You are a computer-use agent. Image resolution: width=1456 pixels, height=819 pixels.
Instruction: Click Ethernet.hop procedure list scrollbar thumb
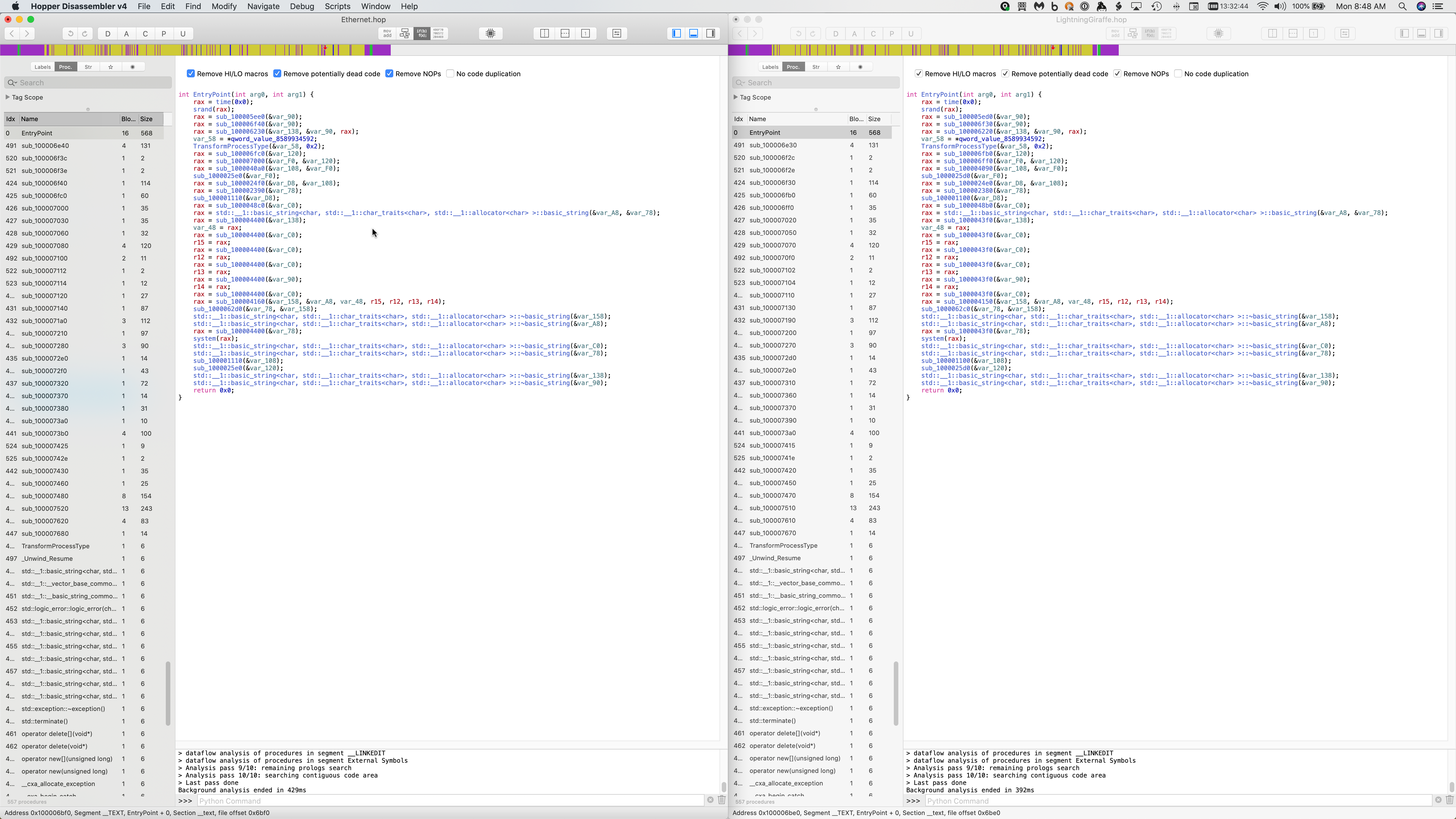(x=168, y=694)
